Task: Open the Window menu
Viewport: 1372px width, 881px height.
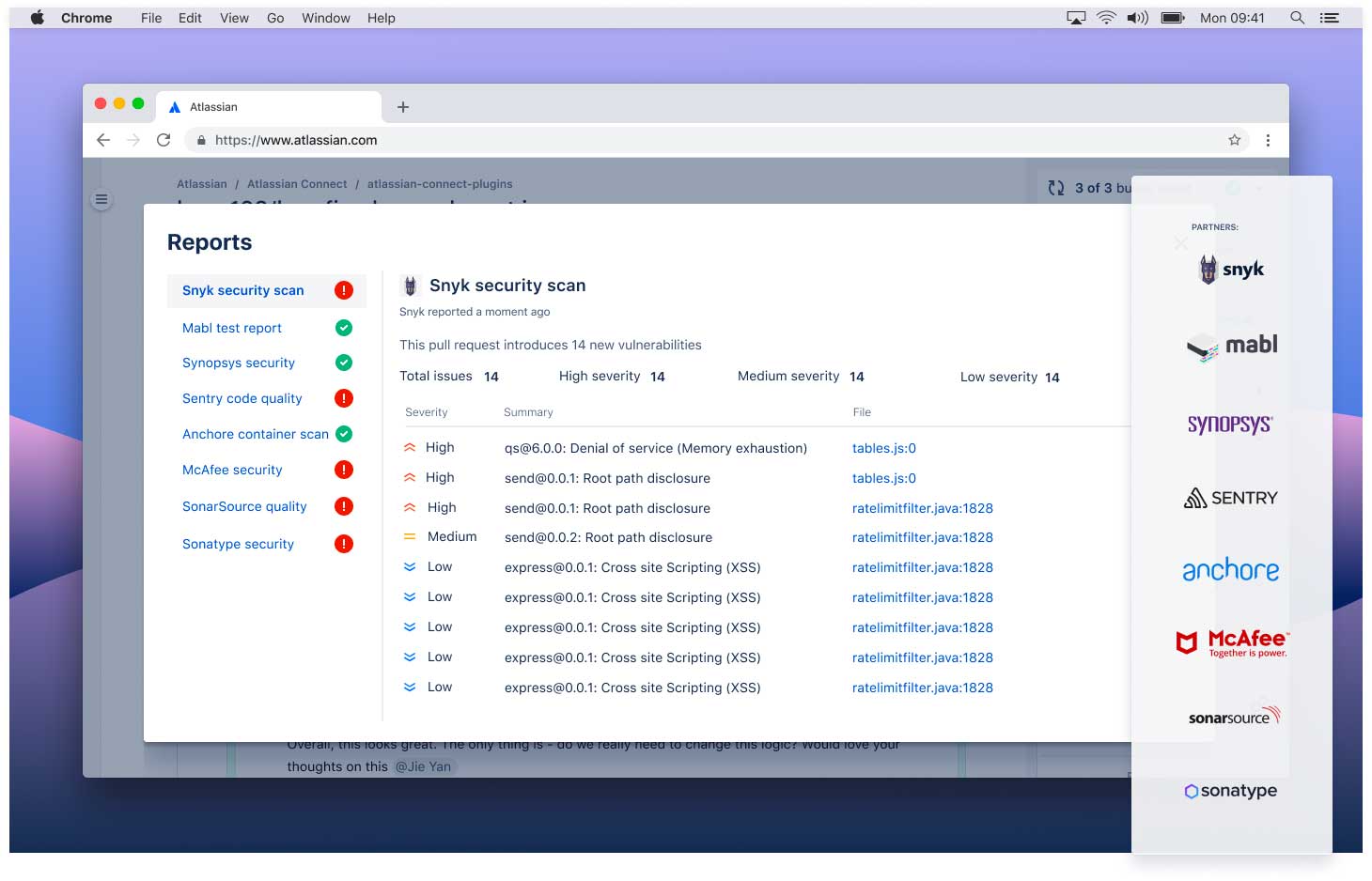Action: coord(326,18)
